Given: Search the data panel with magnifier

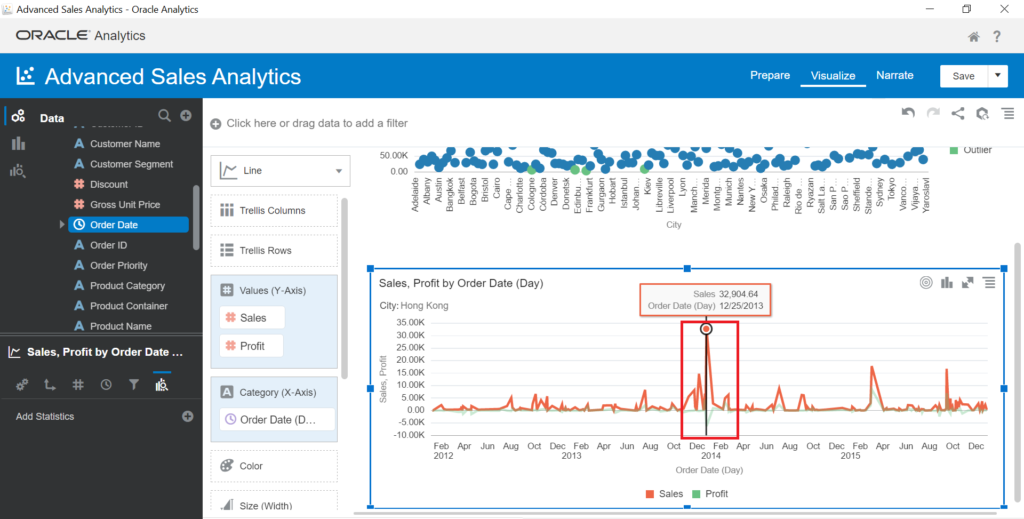Looking at the screenshot, I should pyautogui.click(x=165, y=116).
